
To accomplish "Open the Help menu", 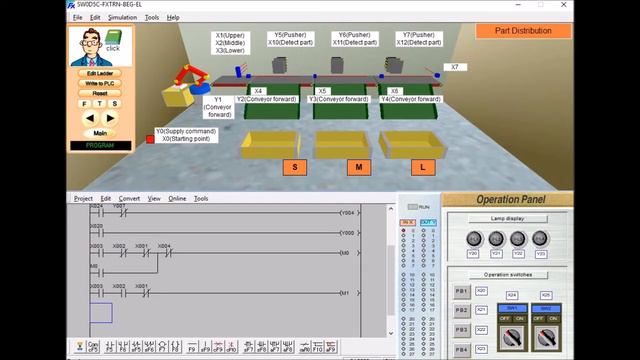I will coord(173,17).
